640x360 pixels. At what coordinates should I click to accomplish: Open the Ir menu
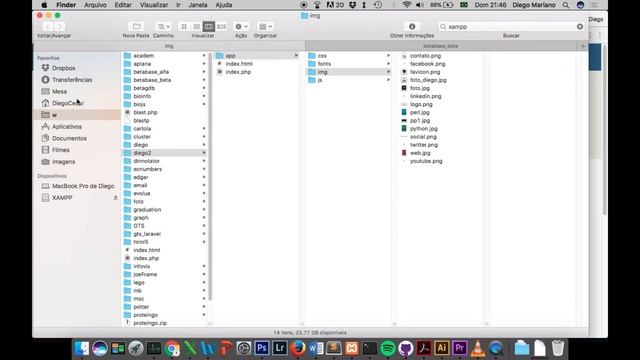[x=178, y=5]
